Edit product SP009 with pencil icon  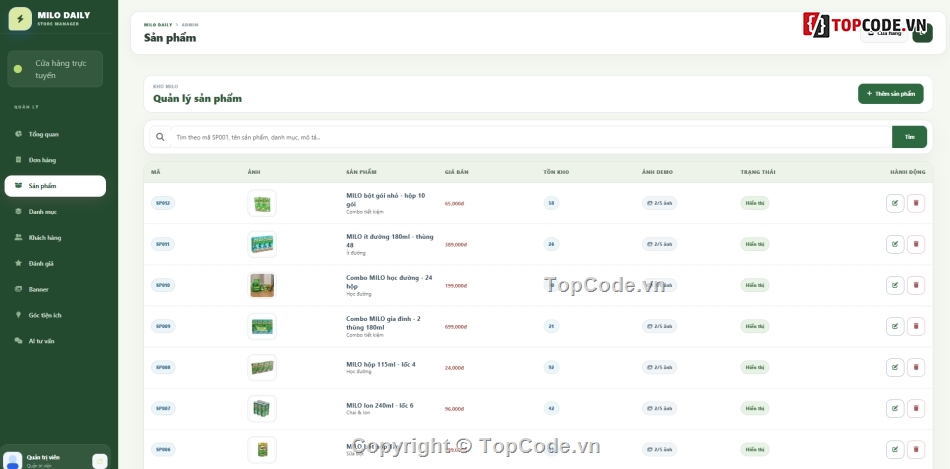(x=895, y=327)
